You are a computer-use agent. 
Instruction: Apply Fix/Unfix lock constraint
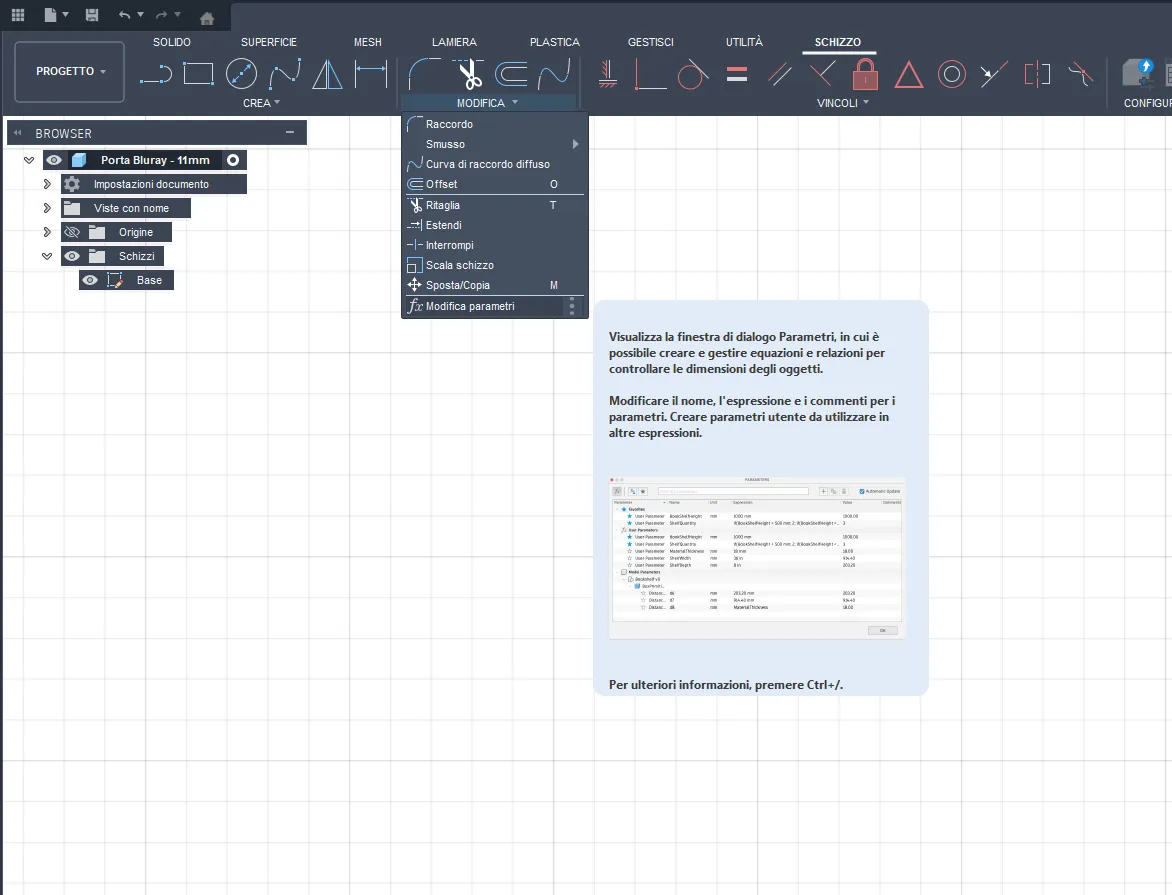pos(865,74)
